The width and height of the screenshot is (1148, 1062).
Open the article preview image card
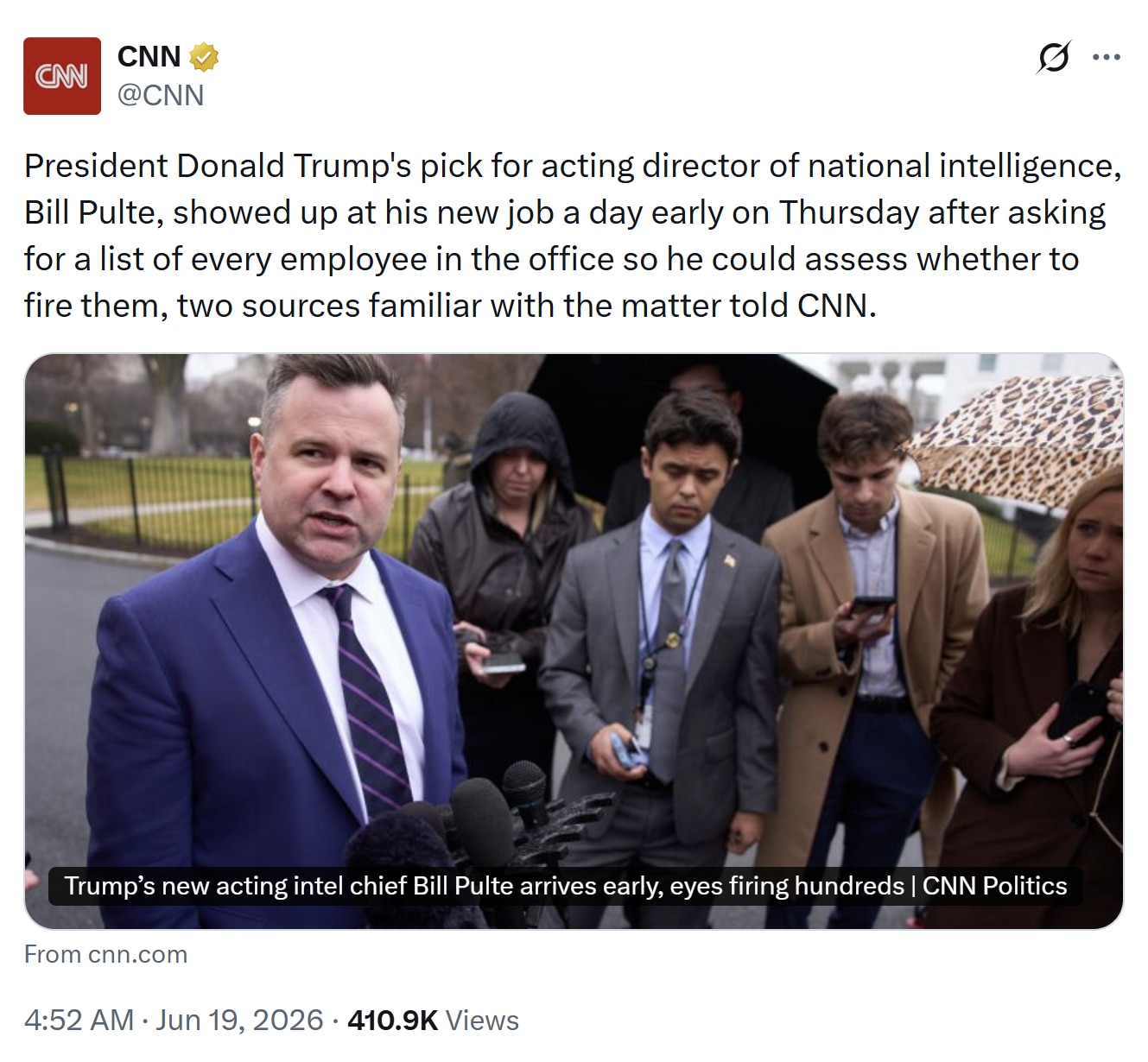[x=574, y=641]
